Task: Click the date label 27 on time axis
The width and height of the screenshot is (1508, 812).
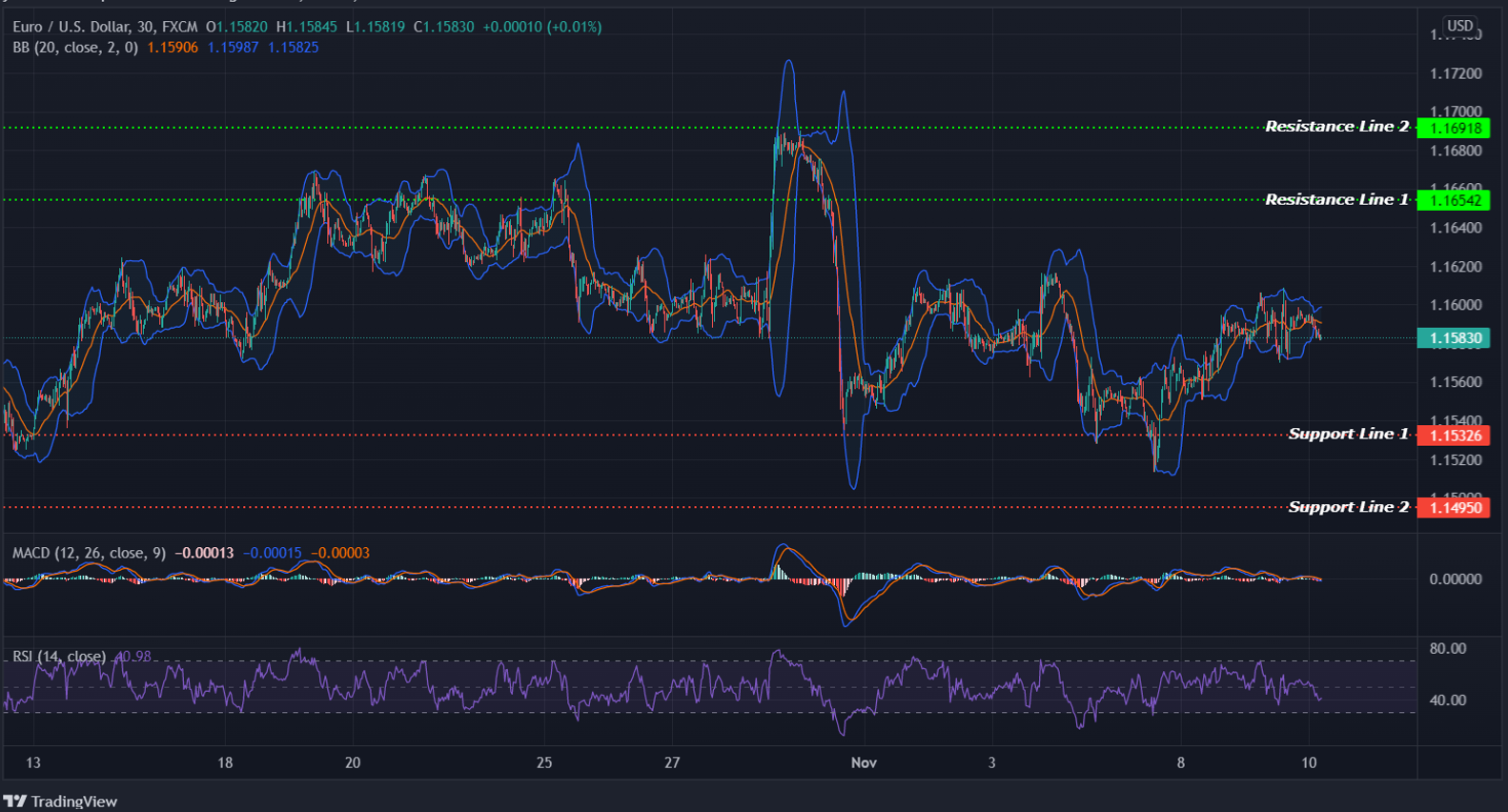Action: (672, 762)
